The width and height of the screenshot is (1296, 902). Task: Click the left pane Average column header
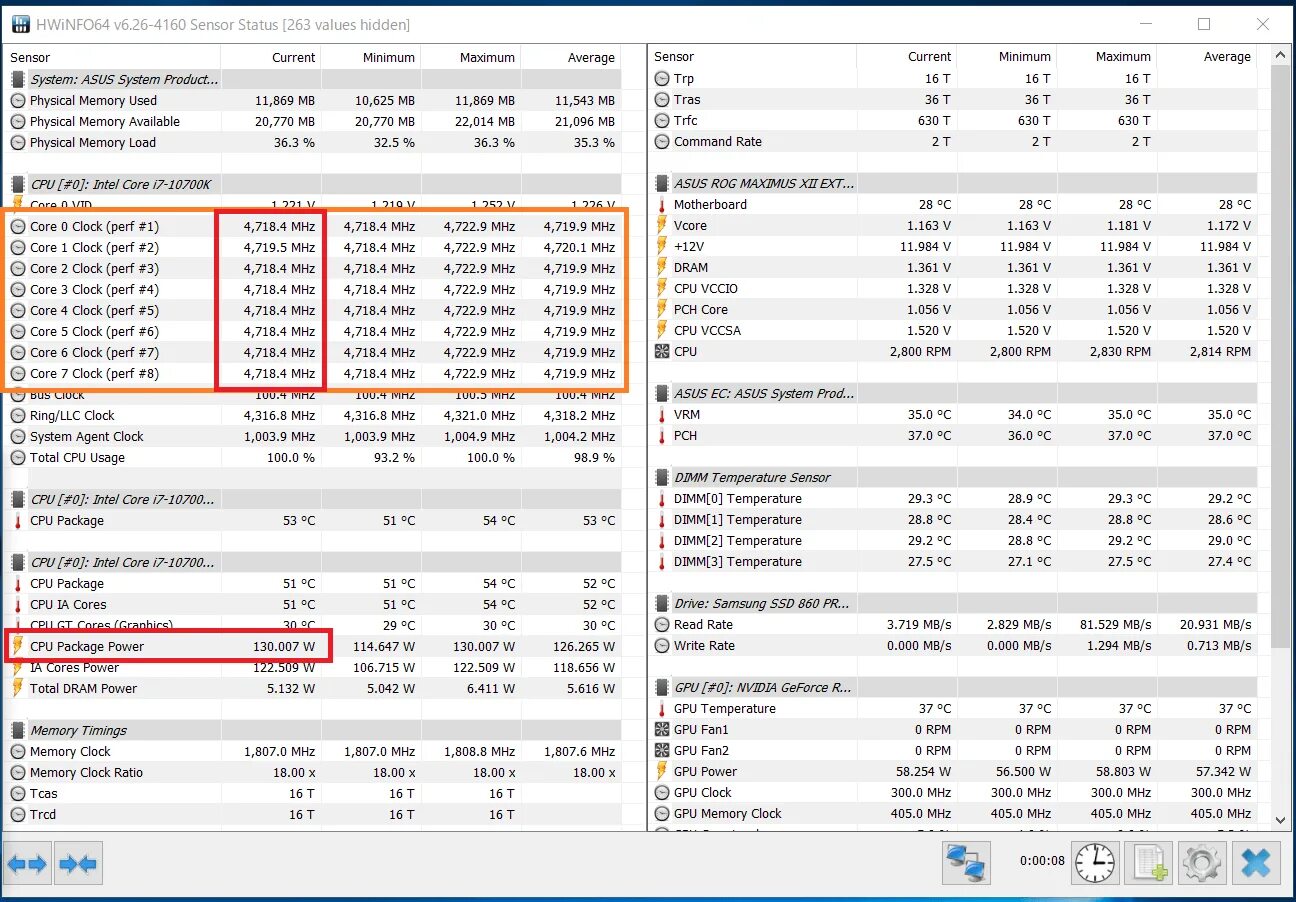pyautogui.click(x=571, y=57)
